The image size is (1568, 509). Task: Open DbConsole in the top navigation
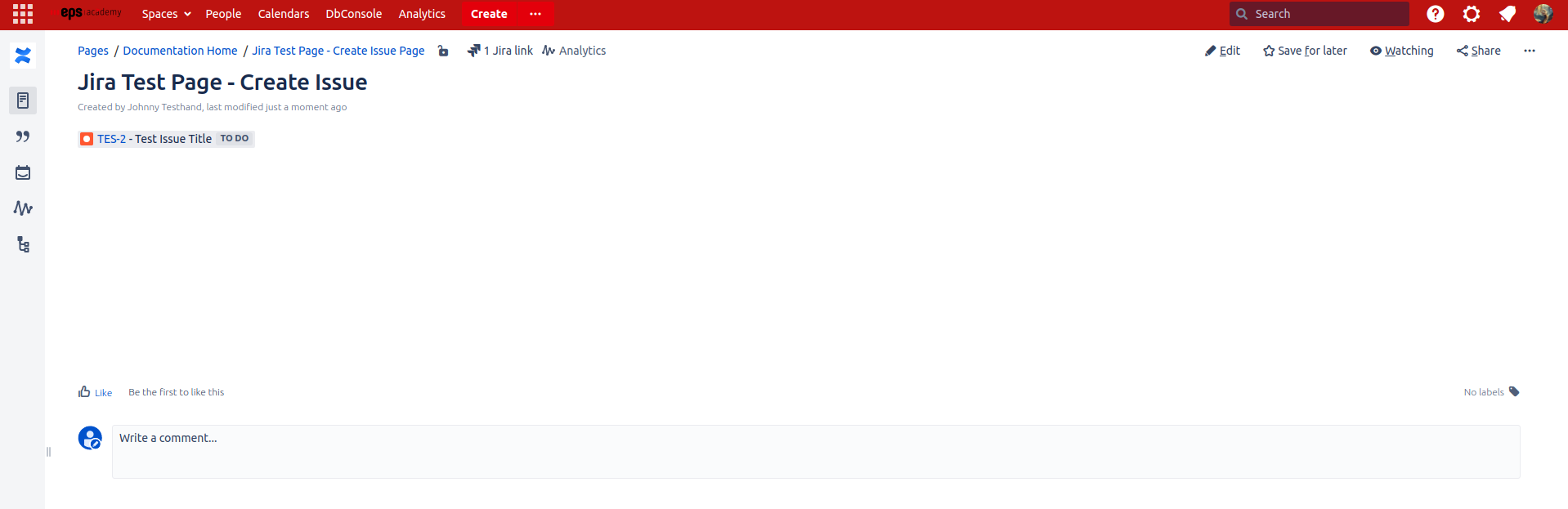(x=353, y=14)
